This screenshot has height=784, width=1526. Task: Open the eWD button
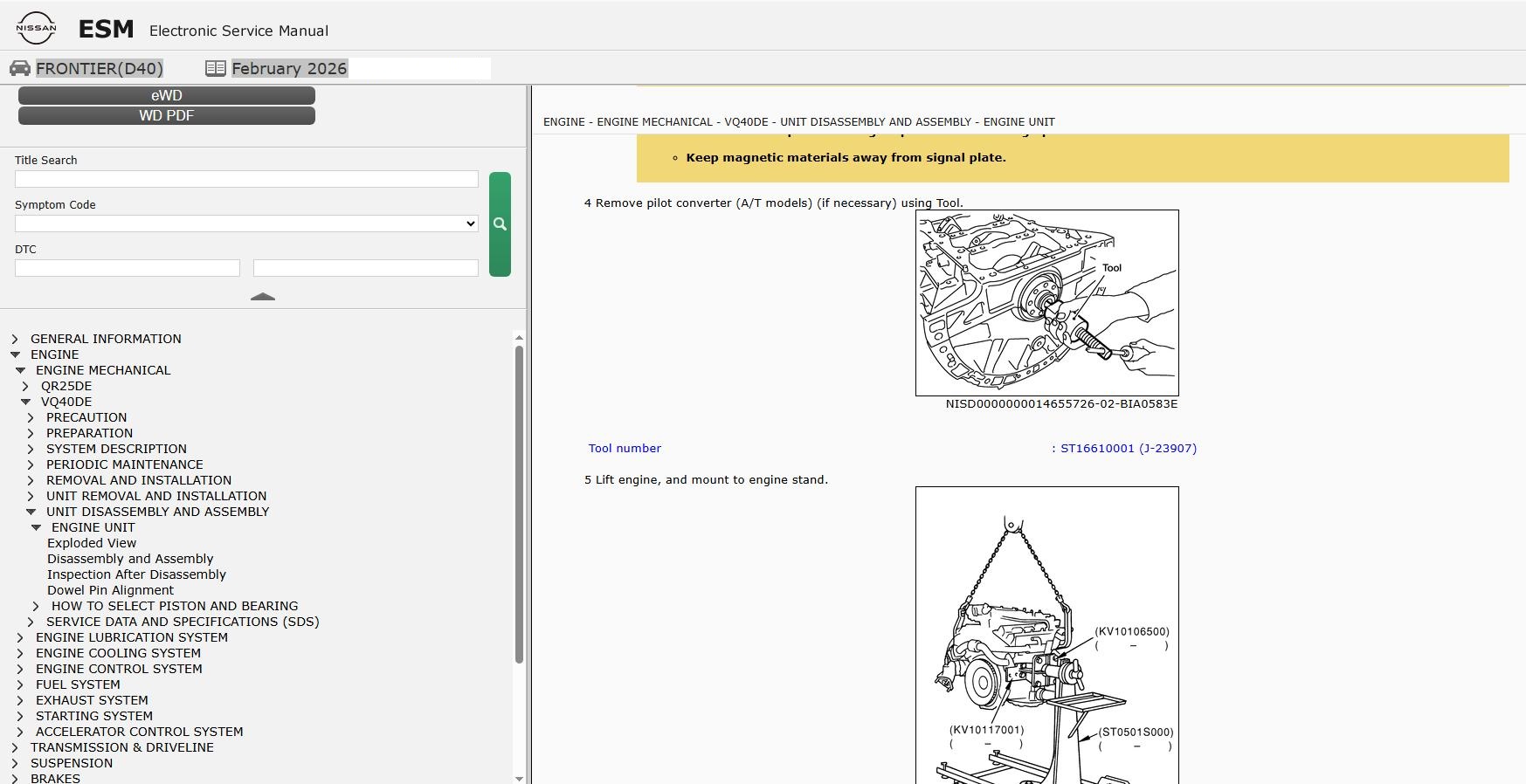(167, 95)
